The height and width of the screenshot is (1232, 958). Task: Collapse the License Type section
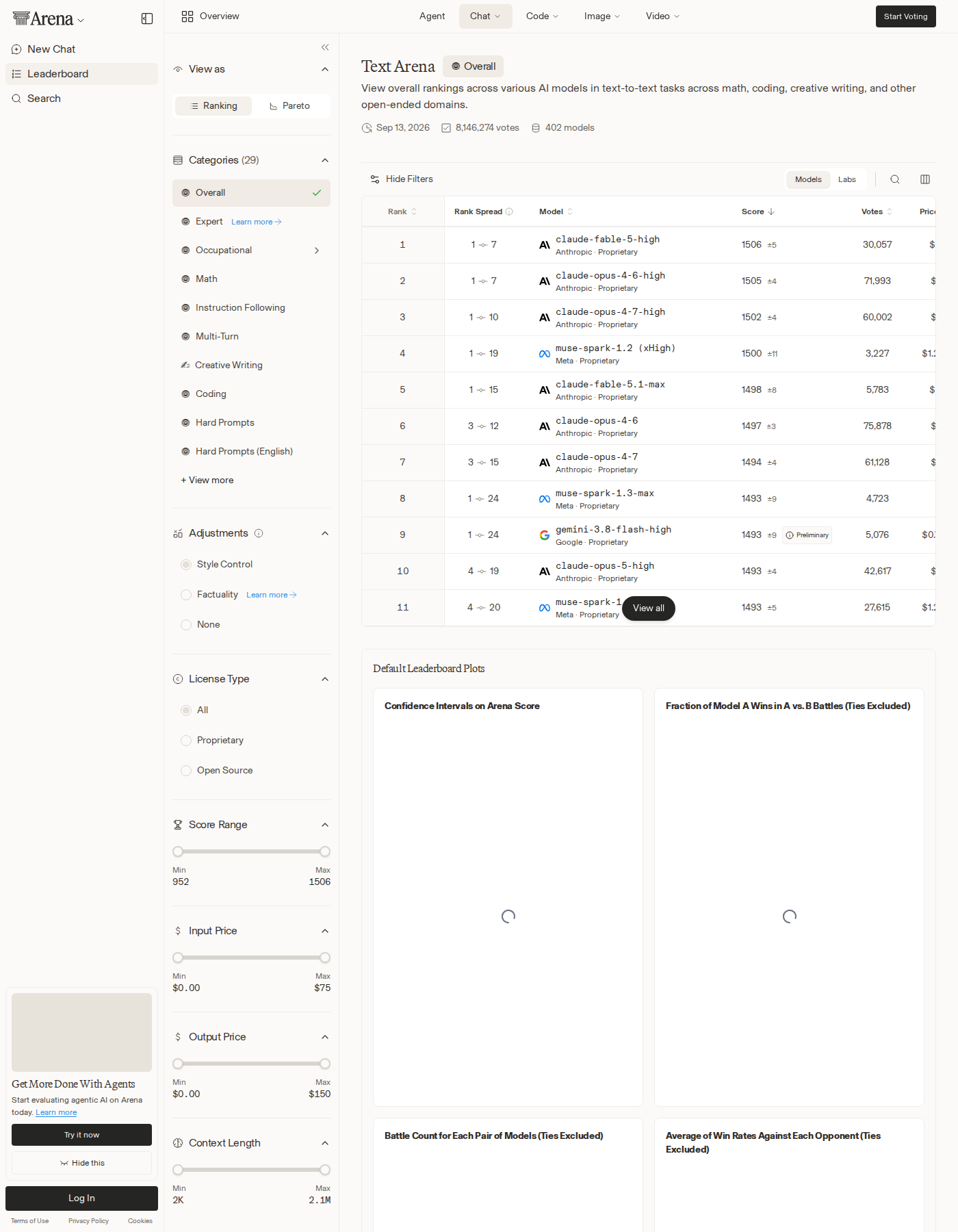325,679
